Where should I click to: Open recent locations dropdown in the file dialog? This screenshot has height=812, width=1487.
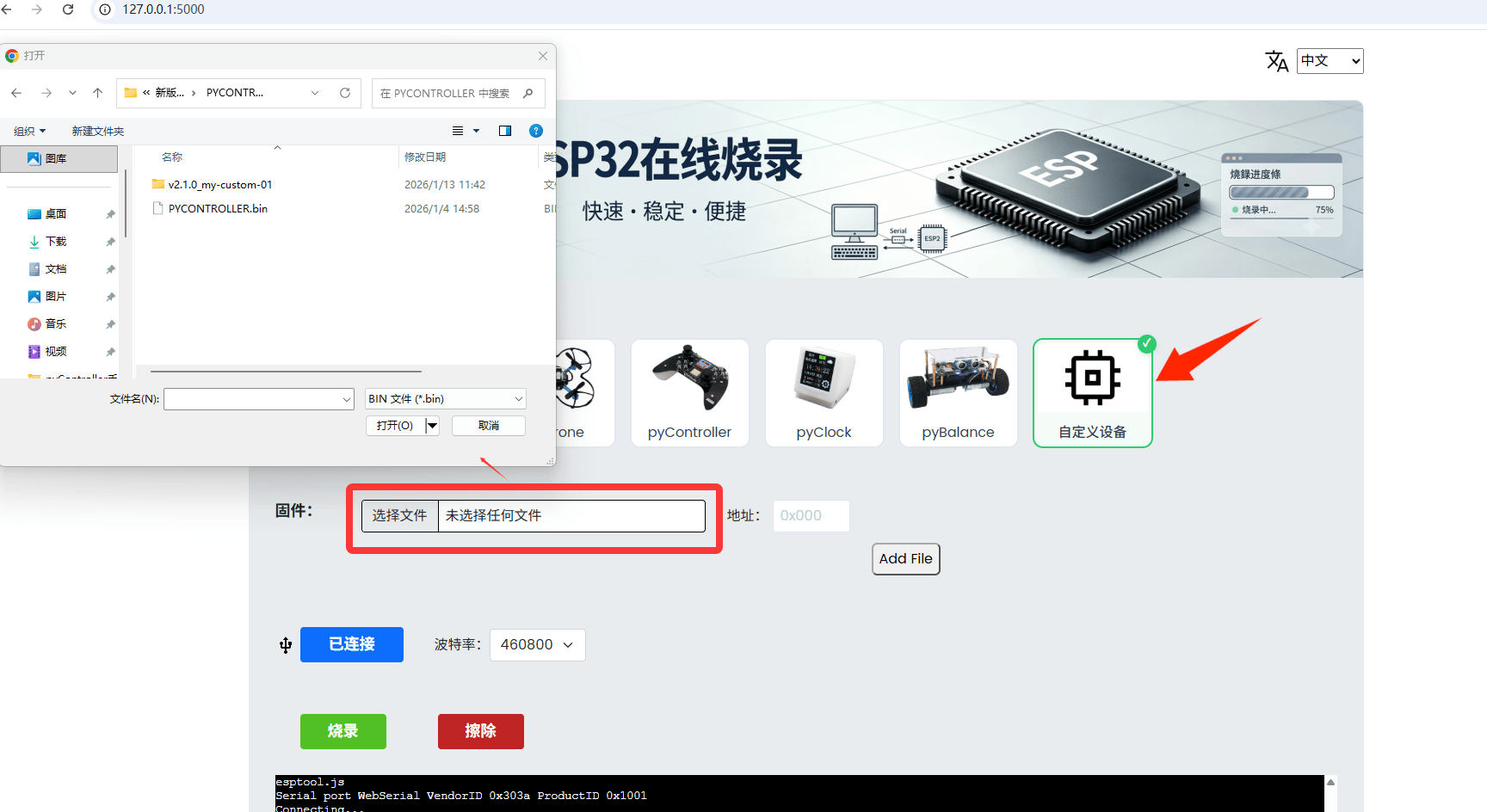pyautogui.click(x=72, y=93)
